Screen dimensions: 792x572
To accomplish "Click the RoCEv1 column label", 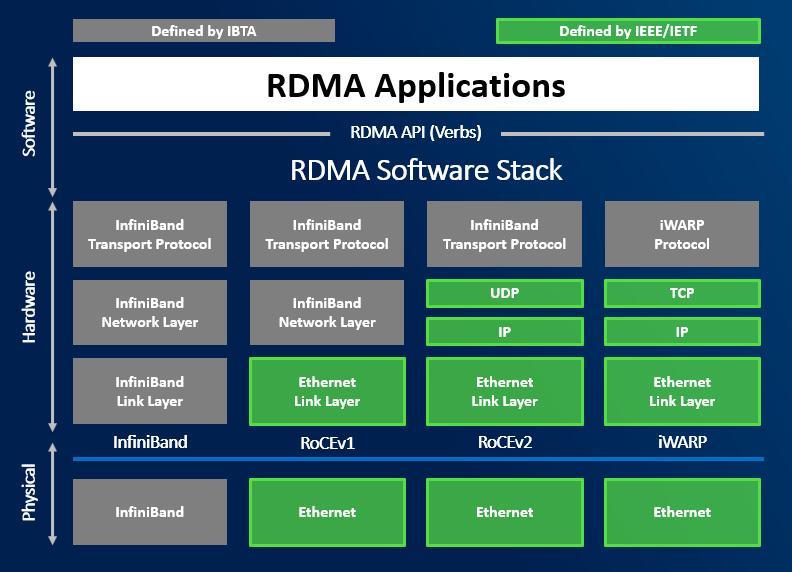I will click(327, 443).
